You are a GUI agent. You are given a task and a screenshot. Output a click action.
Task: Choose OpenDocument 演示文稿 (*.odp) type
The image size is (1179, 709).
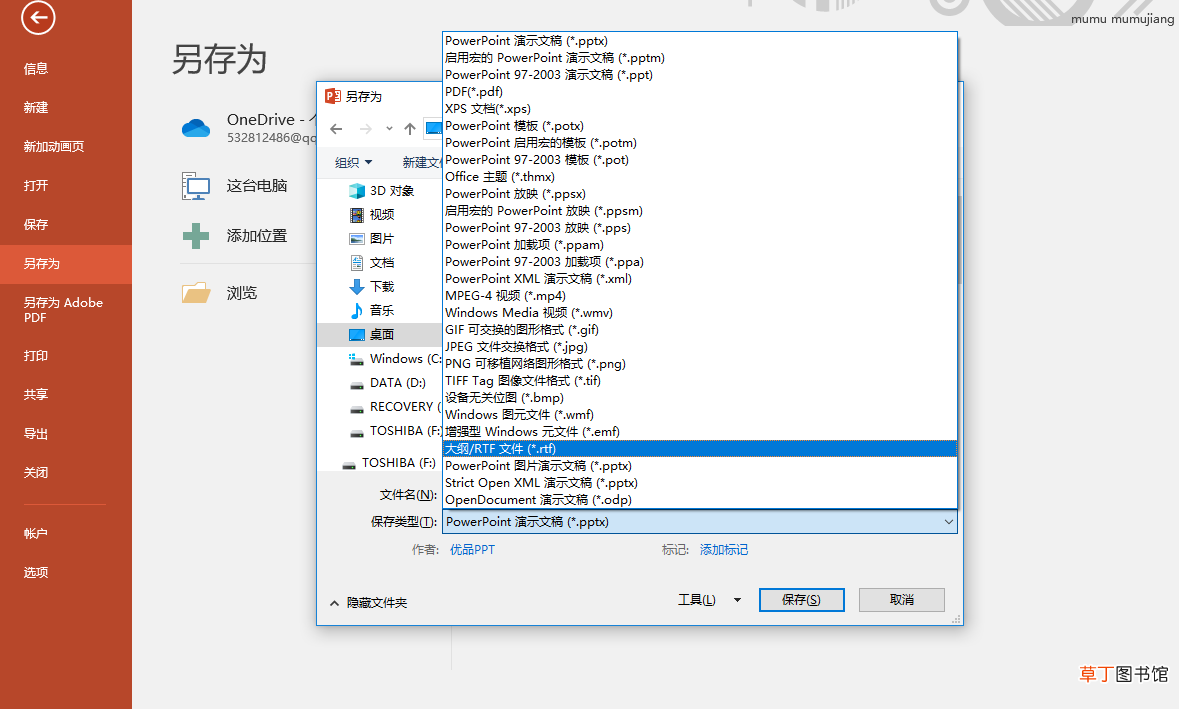click(x=699, y=500)
